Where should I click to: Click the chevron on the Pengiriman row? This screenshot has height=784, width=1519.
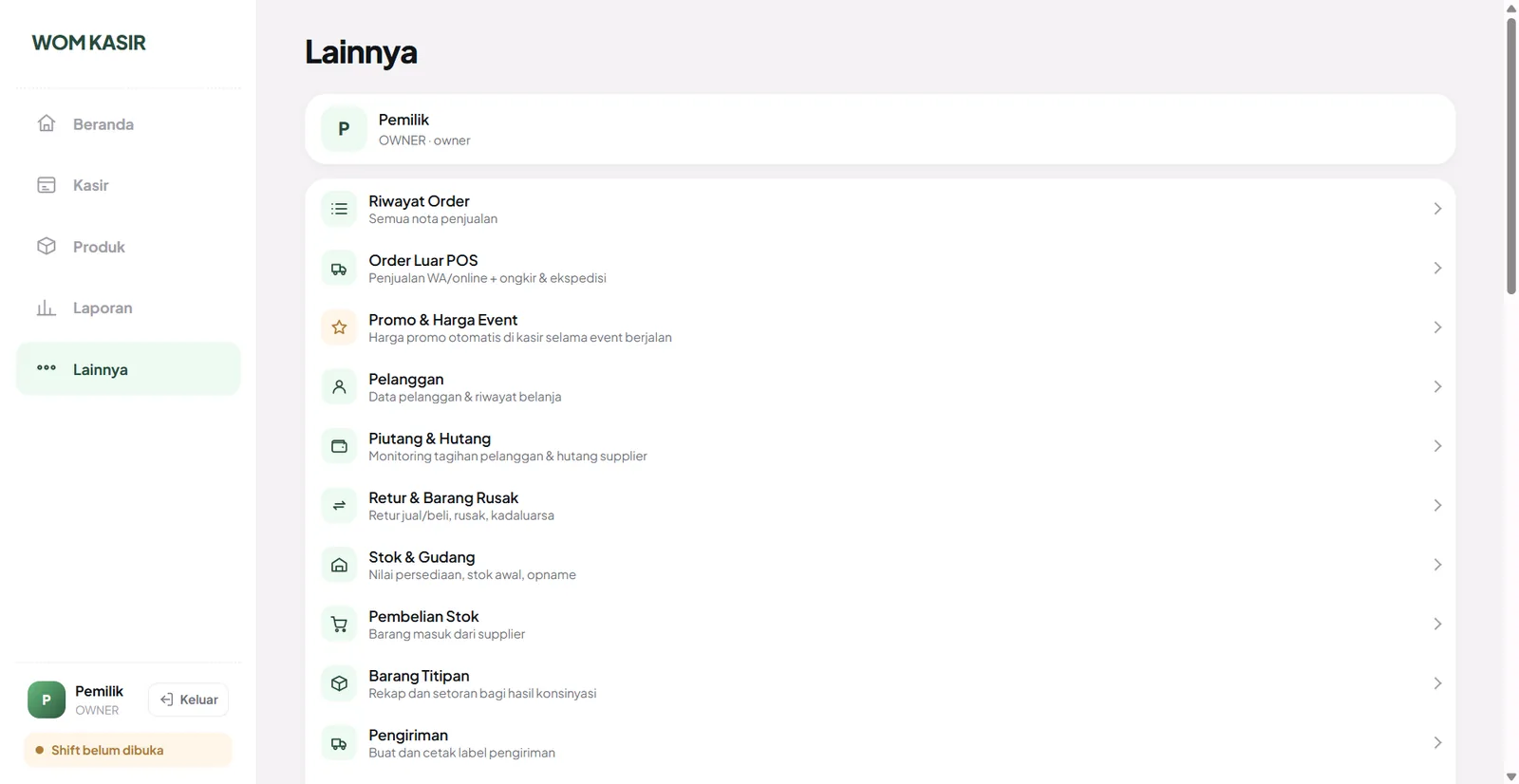(1437, 743)
